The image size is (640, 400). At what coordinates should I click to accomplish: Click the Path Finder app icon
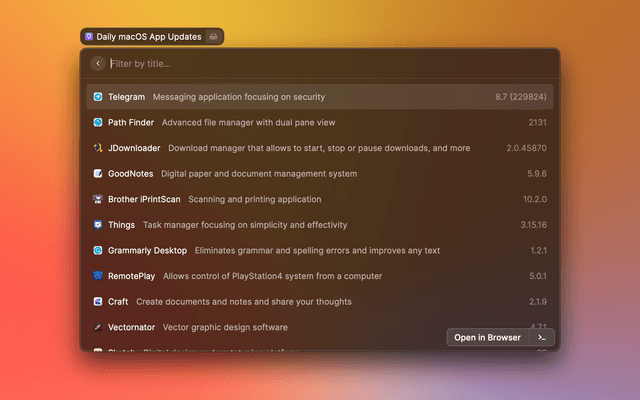pyautogui.click(x=98, y=122)
